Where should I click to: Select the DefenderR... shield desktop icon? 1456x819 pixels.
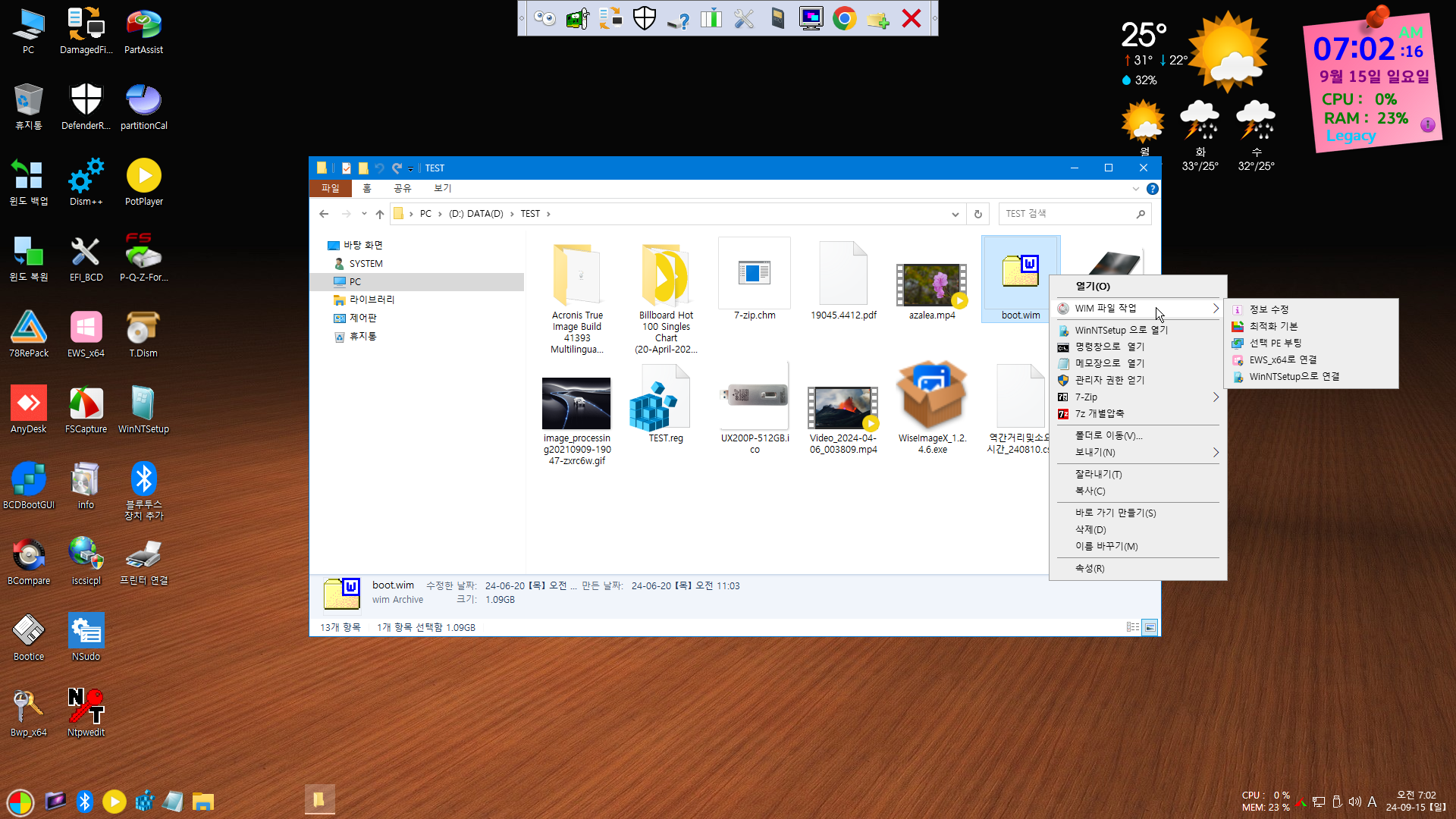tap(86, 107)
